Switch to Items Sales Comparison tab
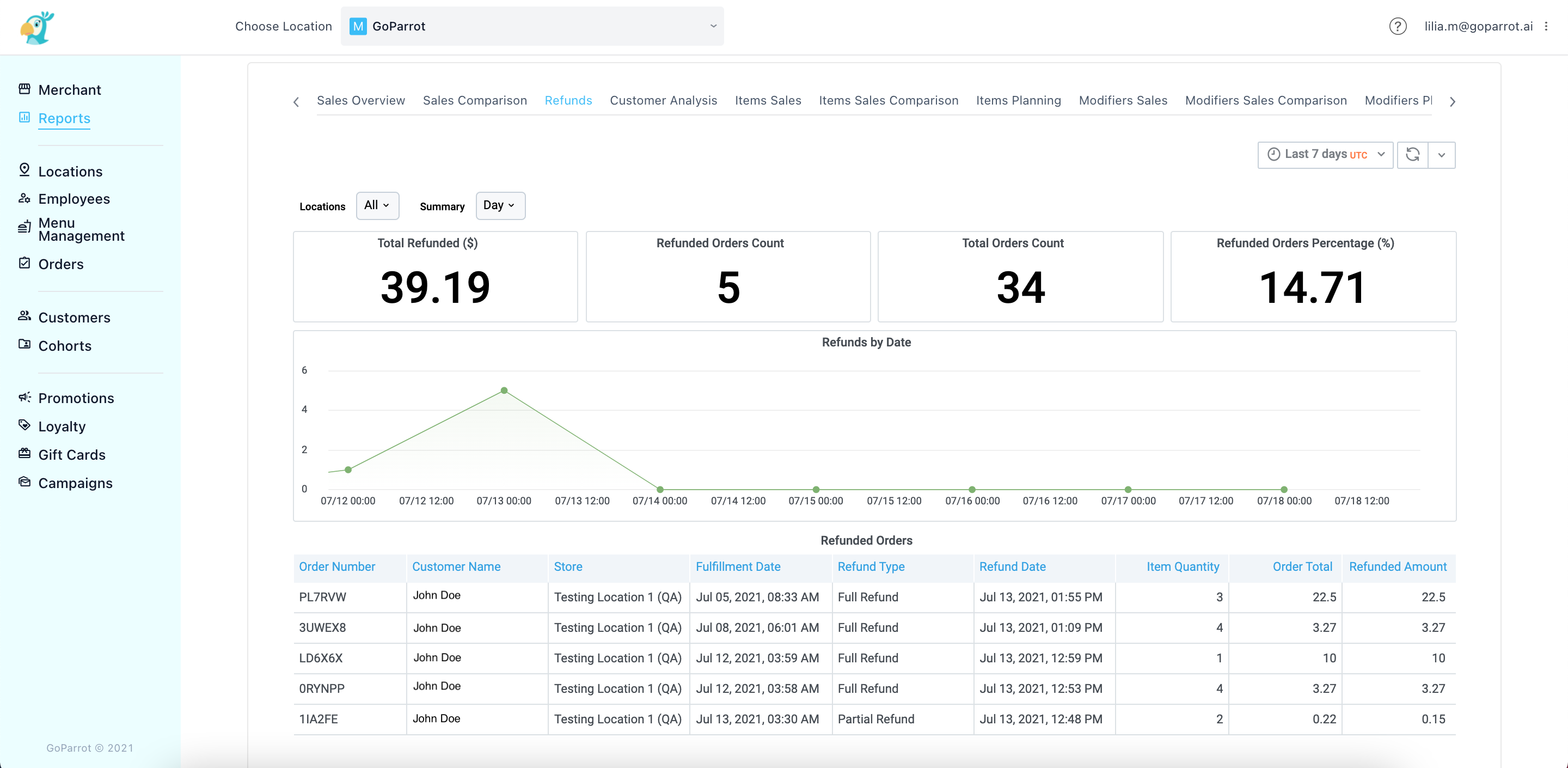 (888, 100)
